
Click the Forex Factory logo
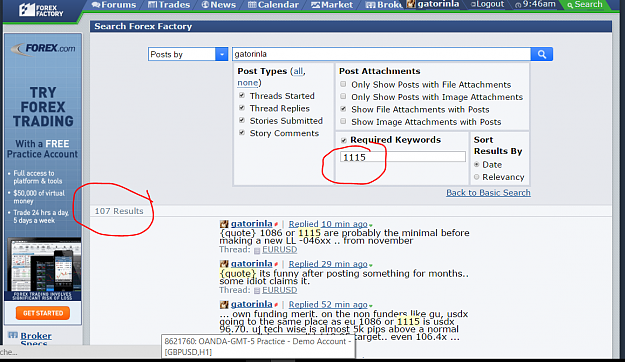point(41,10)
